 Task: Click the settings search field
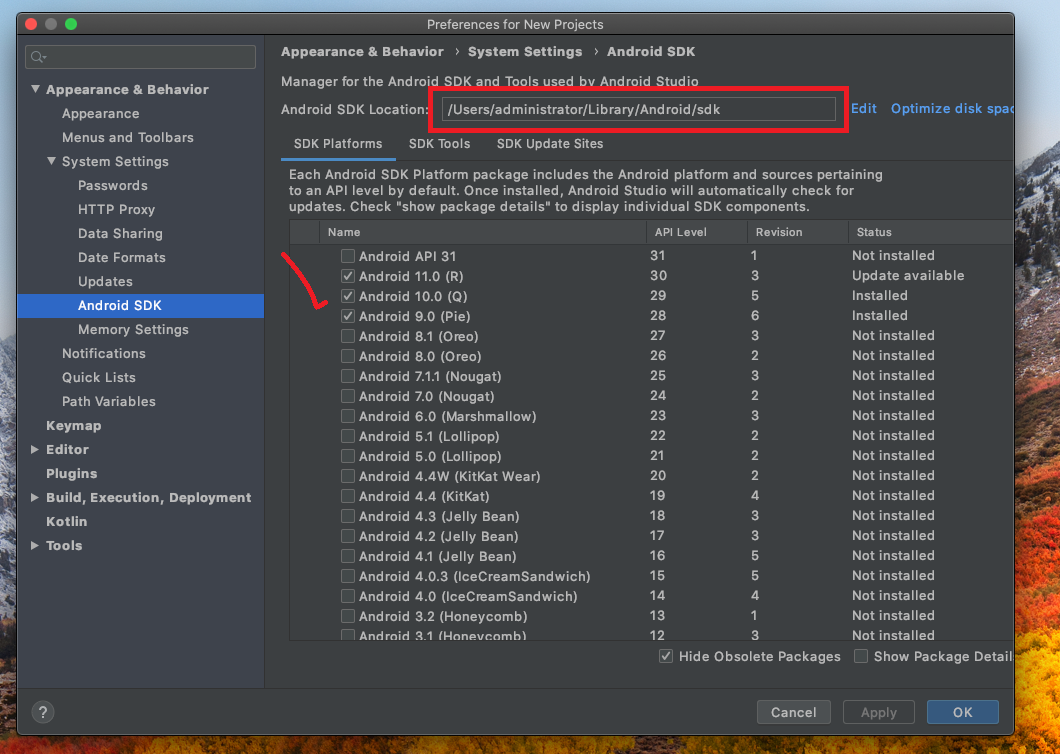pos(141,57)
